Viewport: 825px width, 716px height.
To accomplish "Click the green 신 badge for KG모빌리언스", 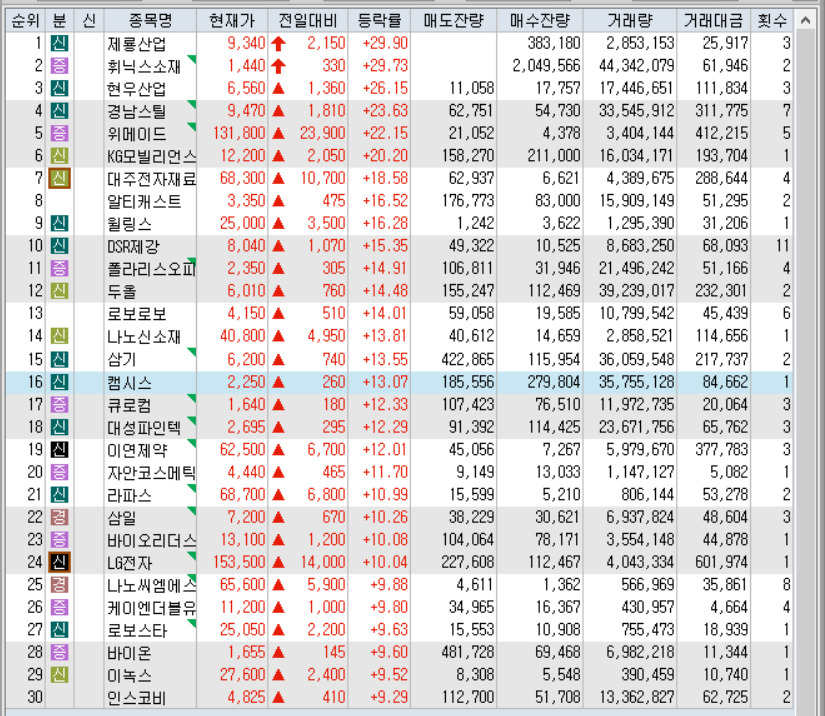I will coord(59,156).
